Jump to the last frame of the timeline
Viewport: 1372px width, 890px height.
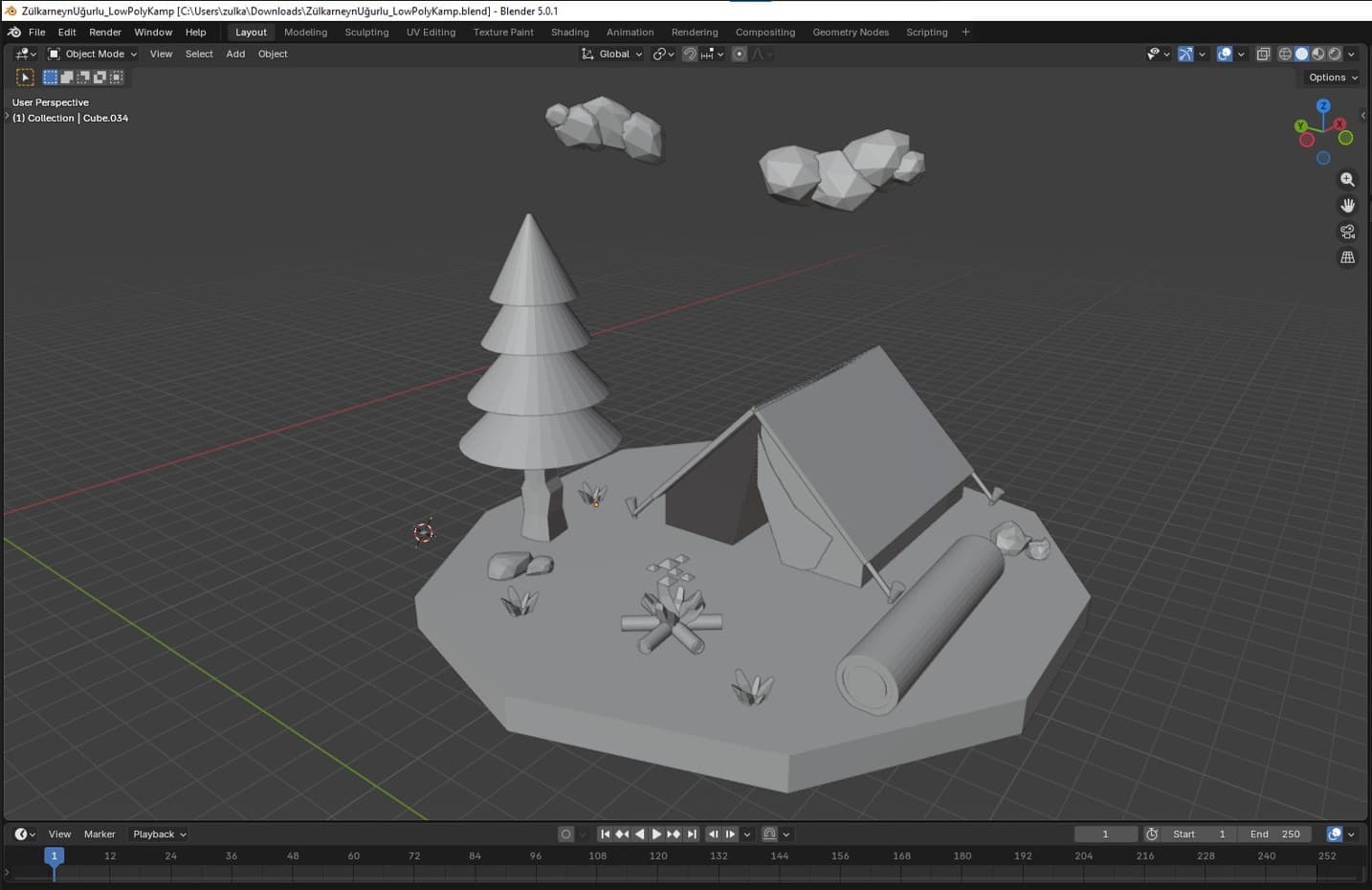coord(692,834)
